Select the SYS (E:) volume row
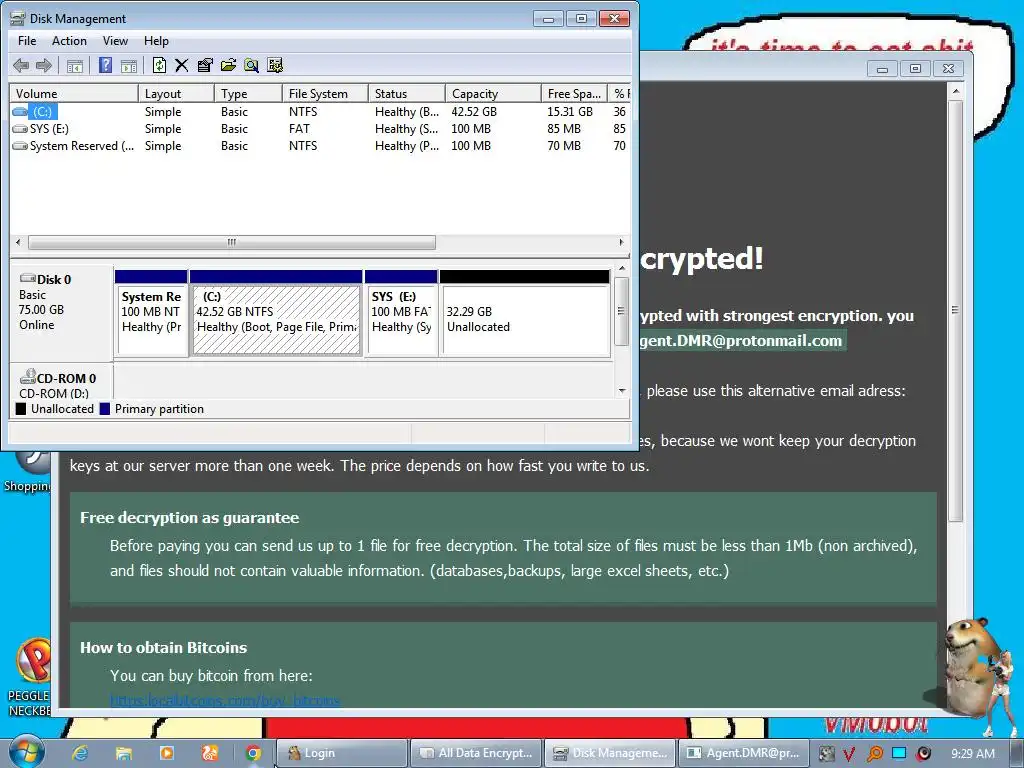Screen dimensions: 1024x768 click(320, 129)
